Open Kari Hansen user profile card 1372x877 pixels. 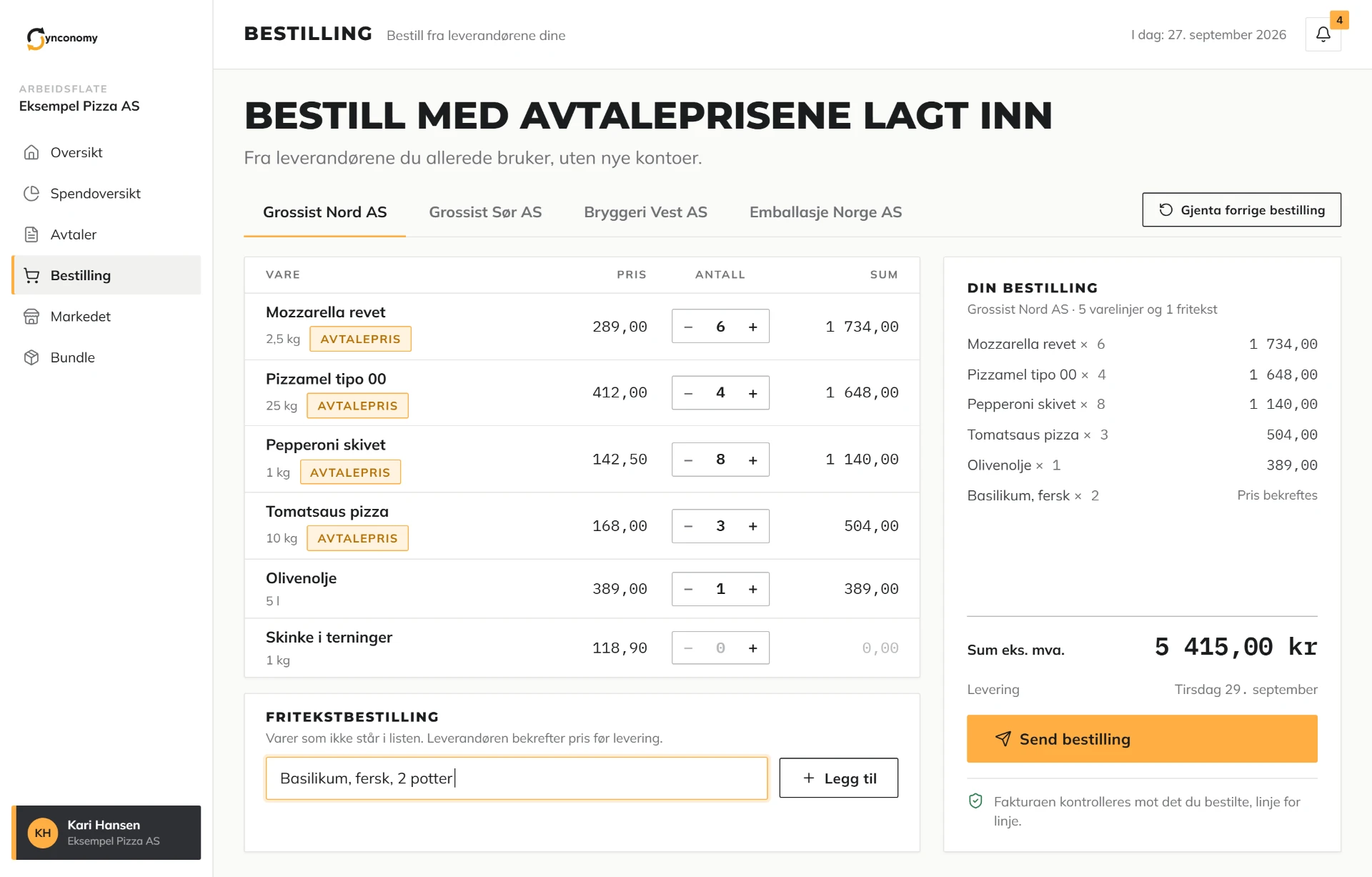click(106, 832)
